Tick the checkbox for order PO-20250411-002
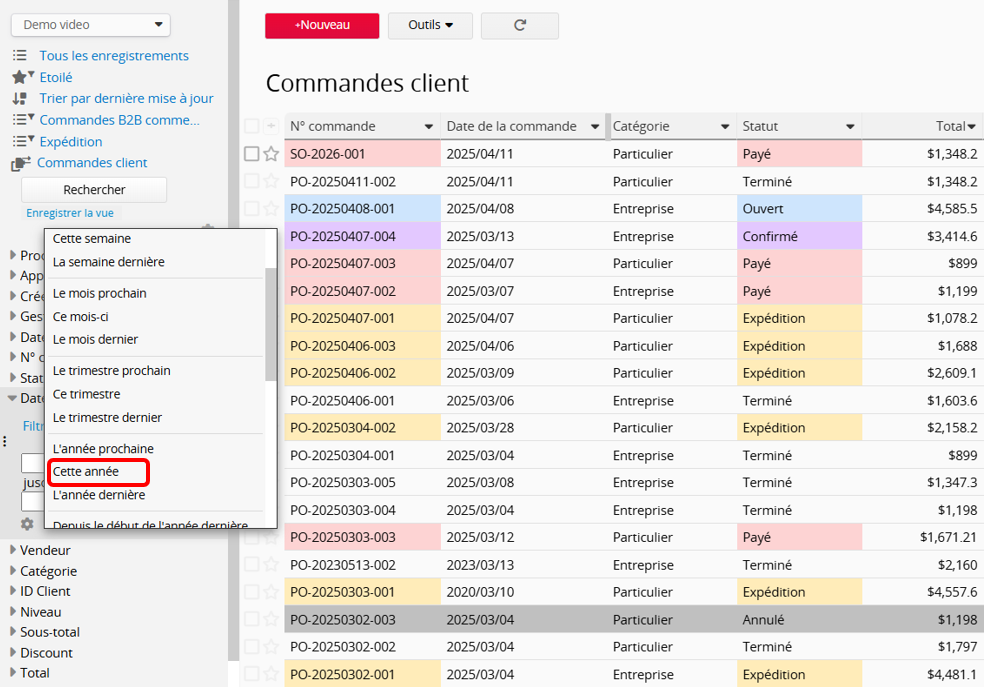Image resolution: width=984 pixels, height=687 pixels. pyautogui.click(x=252, y=181)
